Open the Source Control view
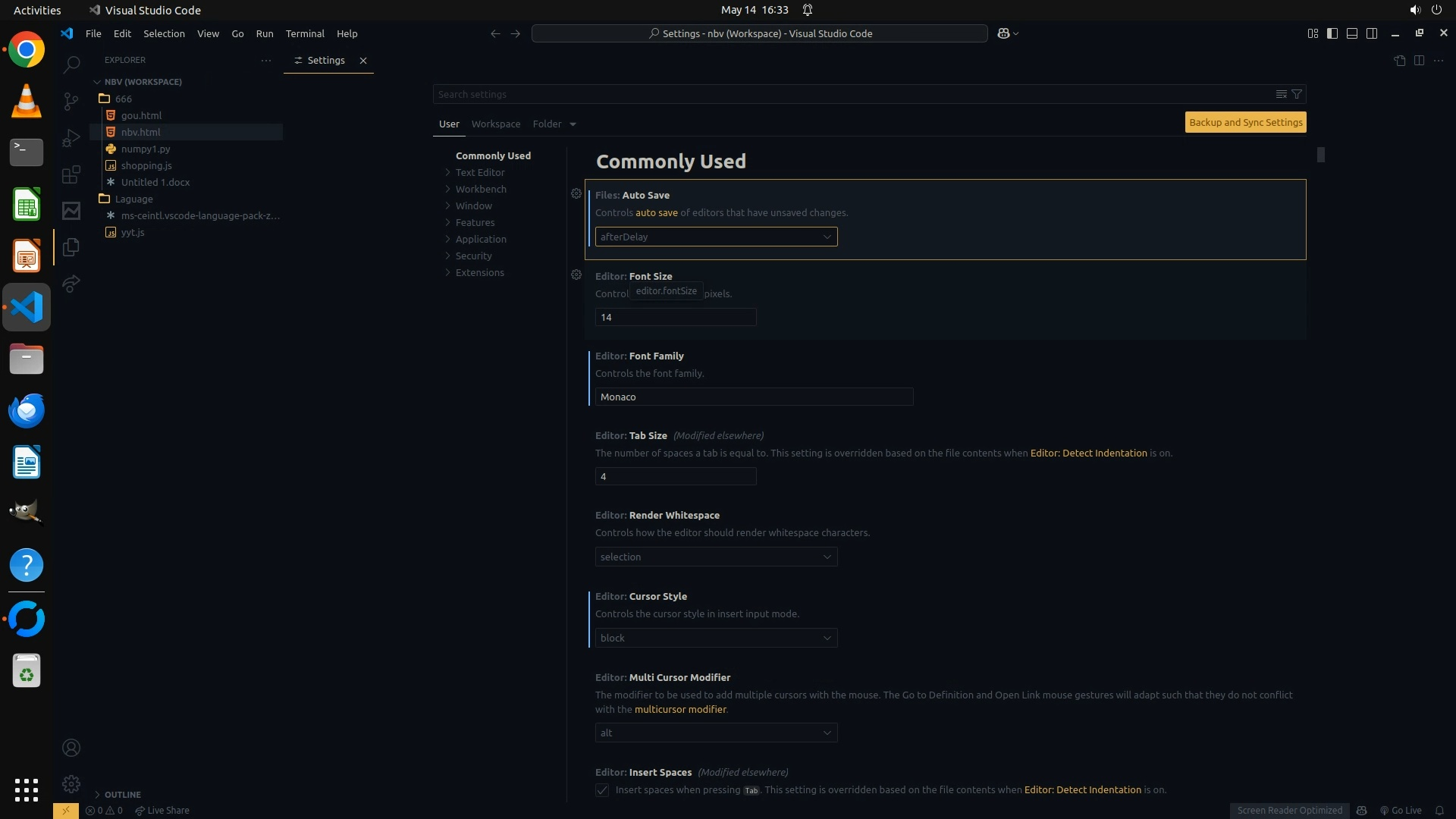The width and height of the screenshot is (1456, 819). point(71,101)
